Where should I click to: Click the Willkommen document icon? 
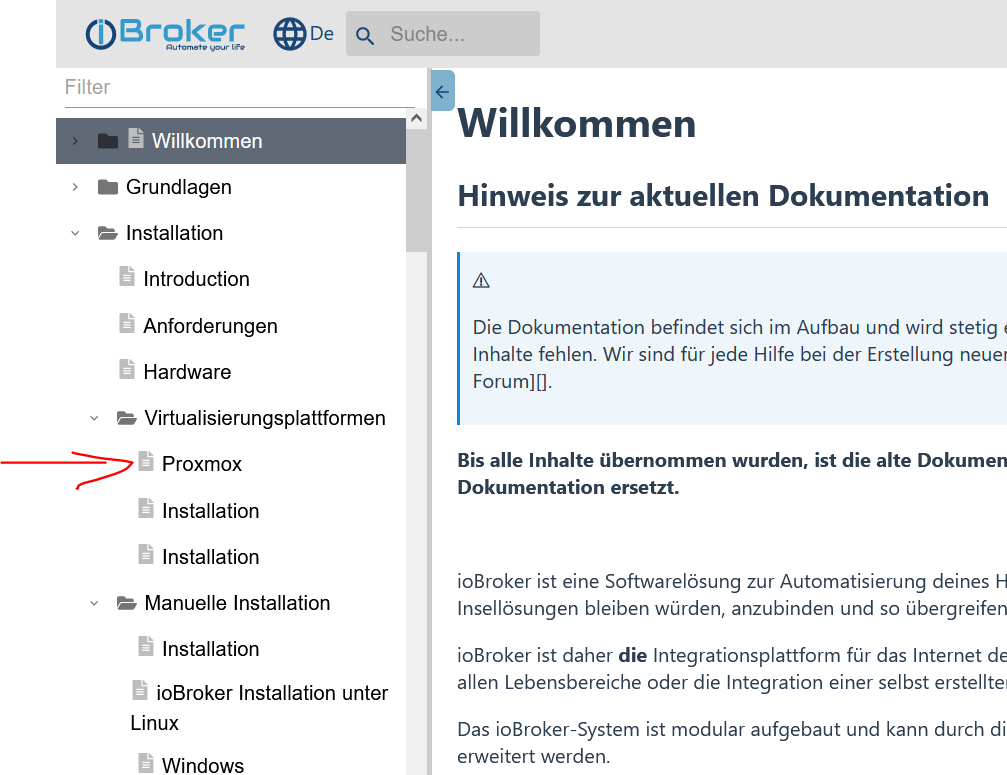(136, 138)
